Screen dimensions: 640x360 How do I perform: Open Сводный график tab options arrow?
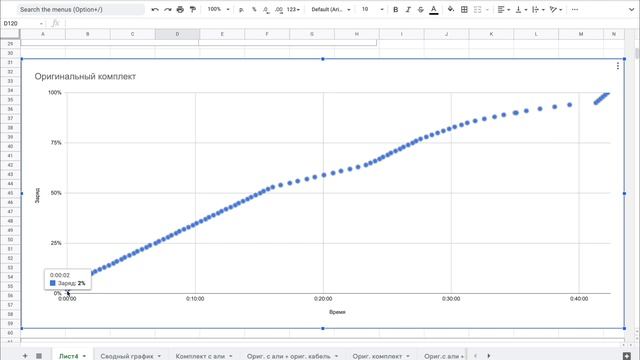(159, 356)
